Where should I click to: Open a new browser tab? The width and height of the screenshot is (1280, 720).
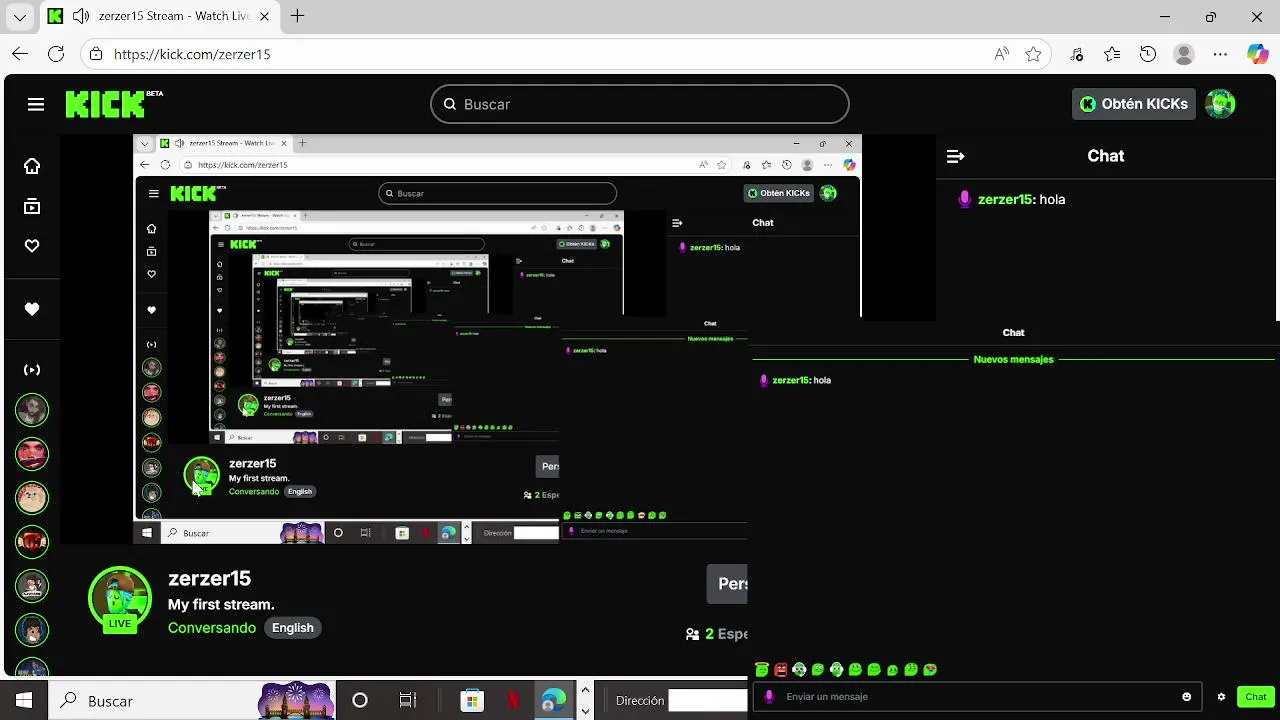click(x=297, y=16)
